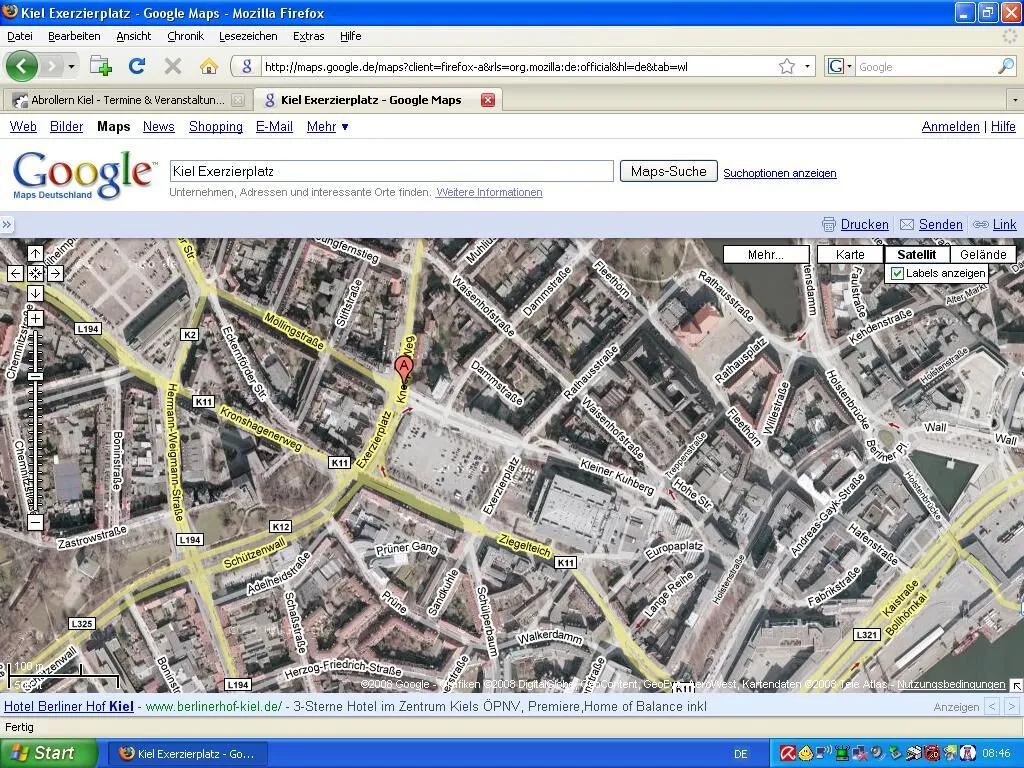
Task: Click the Firefox reload page icon
Action: tap(137, 66)
